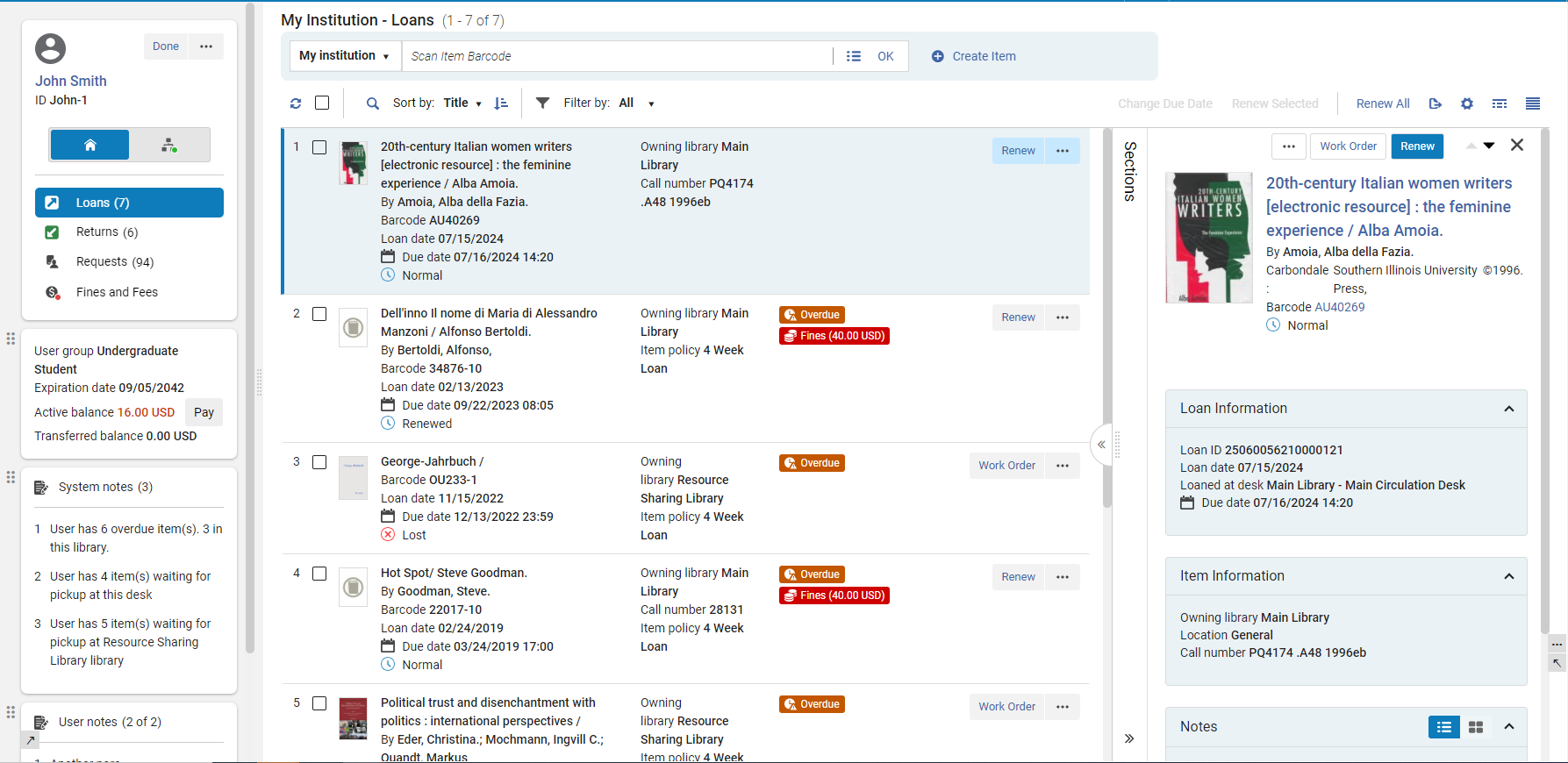Click the refresh loans list icon
1568x763 pixels.
pos(296,103)
